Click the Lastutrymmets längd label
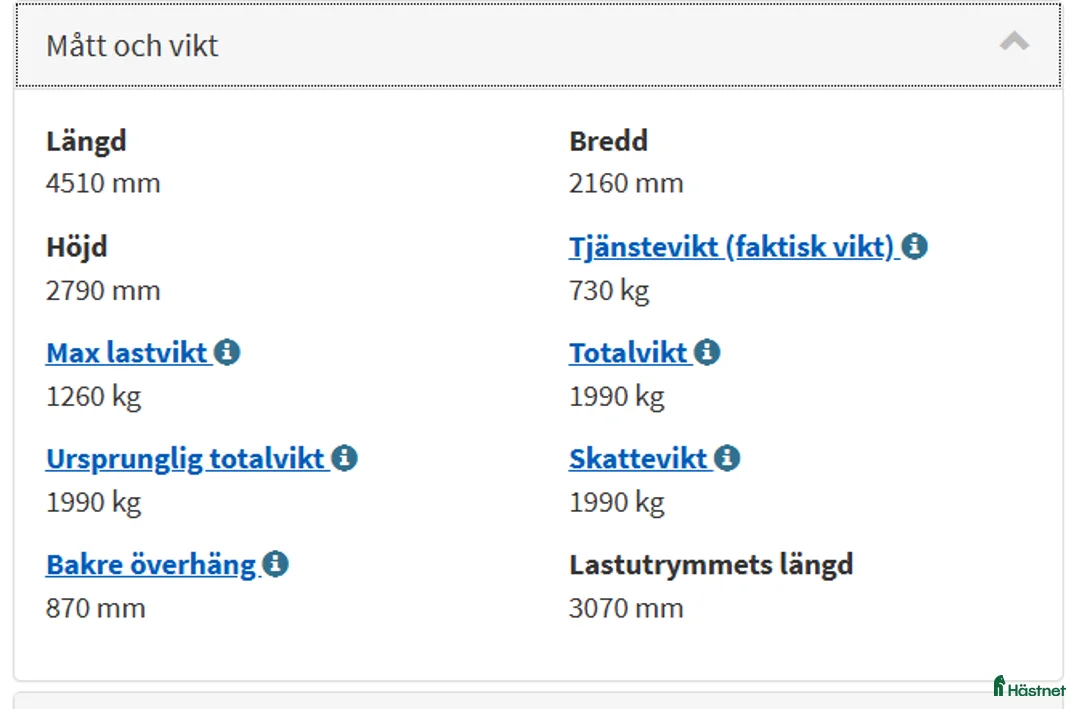1080x709 pixels. point(711,565)
